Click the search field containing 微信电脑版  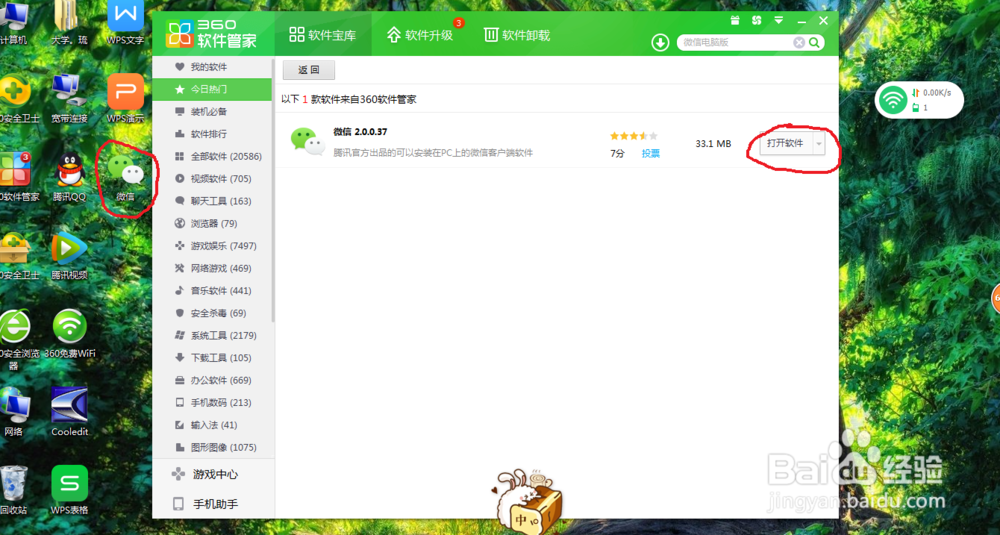pyautogui.click(x=737, y=43)
